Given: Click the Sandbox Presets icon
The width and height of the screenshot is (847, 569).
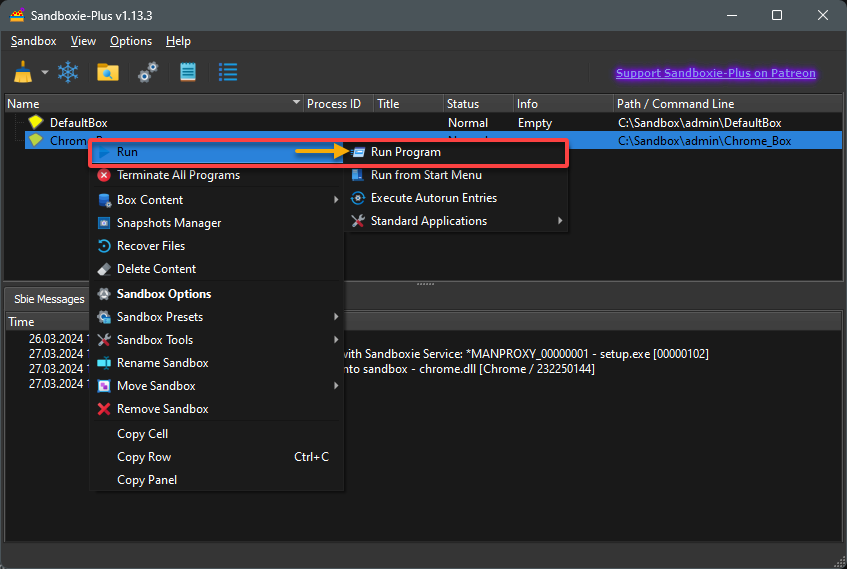Looking at the screenshot, I should 104,317.
